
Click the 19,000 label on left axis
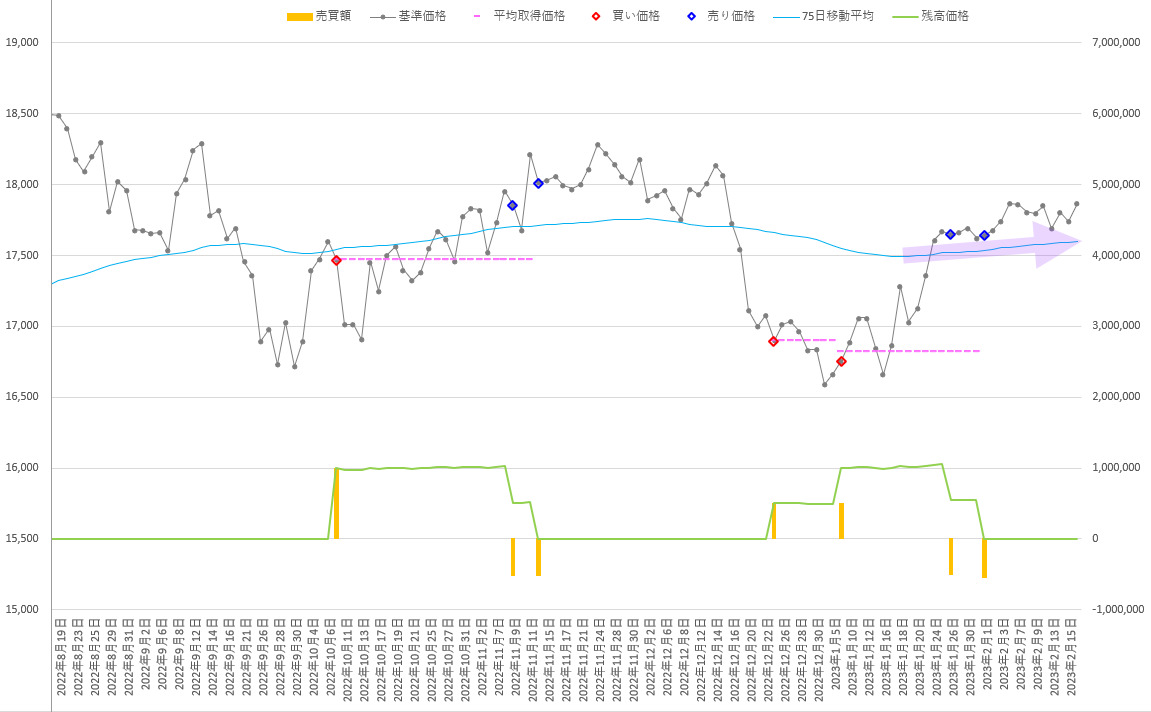21,43
